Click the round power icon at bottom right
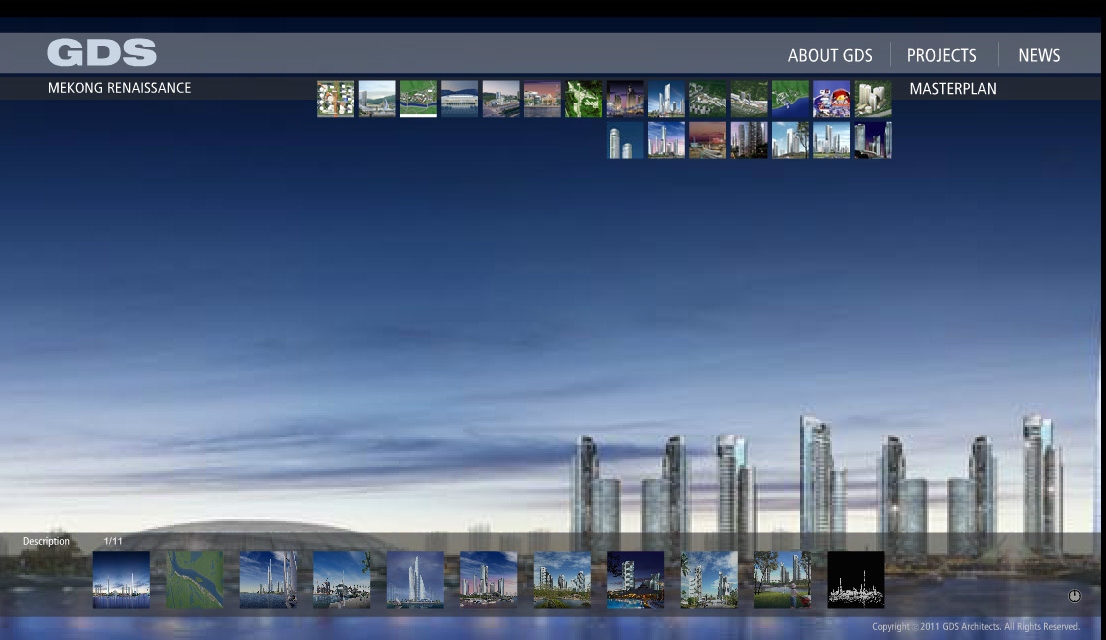 (x=1074, y=596)
